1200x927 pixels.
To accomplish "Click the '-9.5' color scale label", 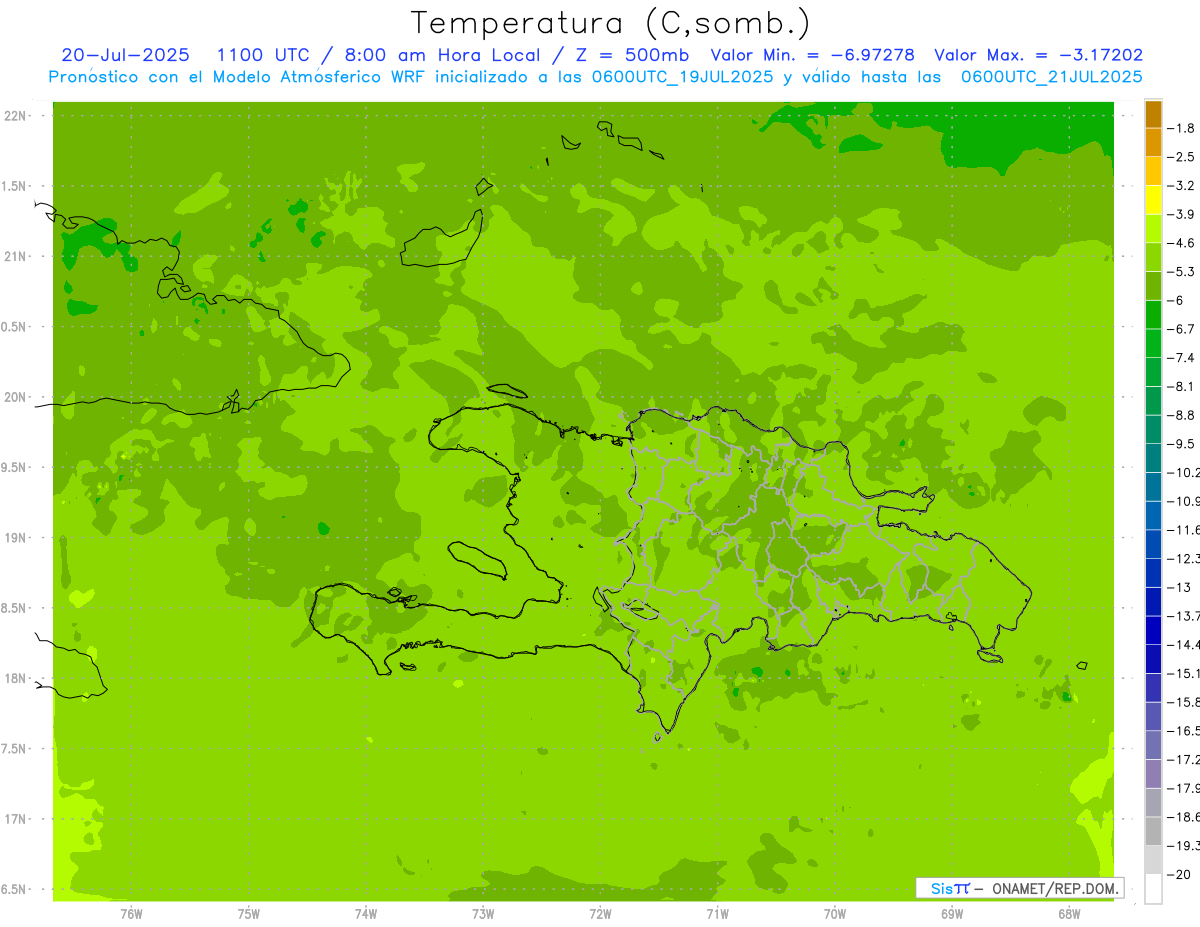I will tap(1182, 443).
